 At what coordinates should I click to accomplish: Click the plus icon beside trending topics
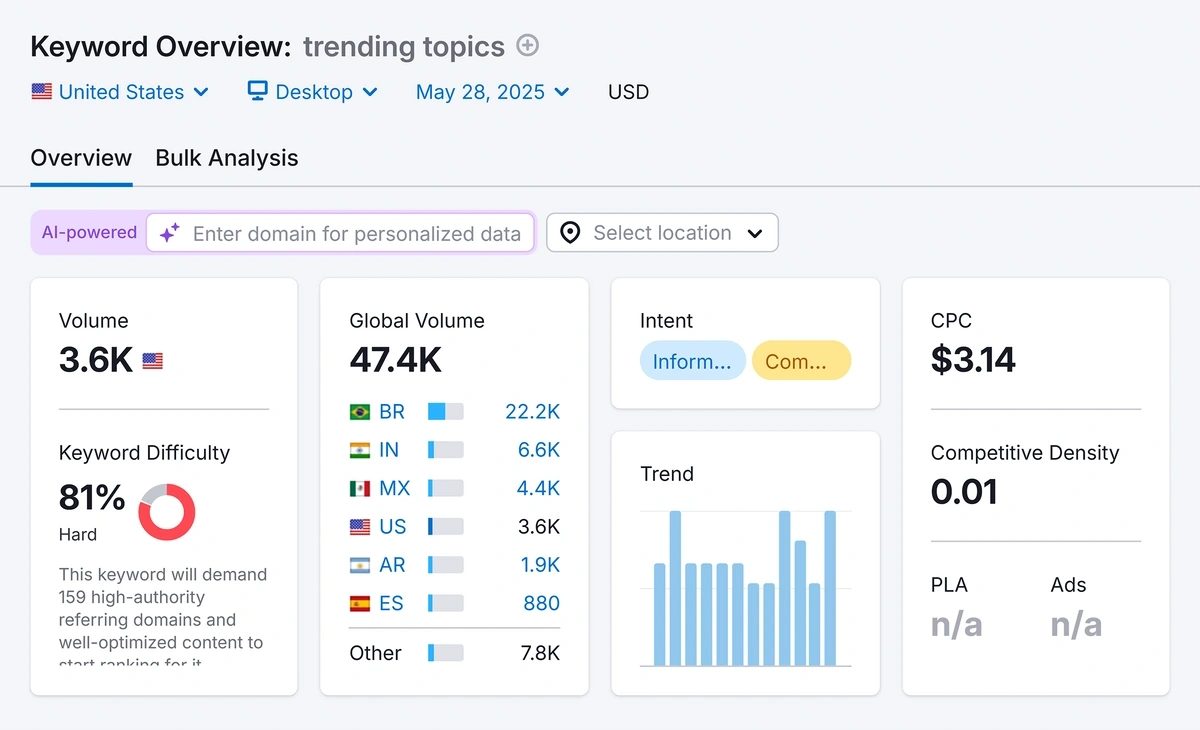click(527, 46)
